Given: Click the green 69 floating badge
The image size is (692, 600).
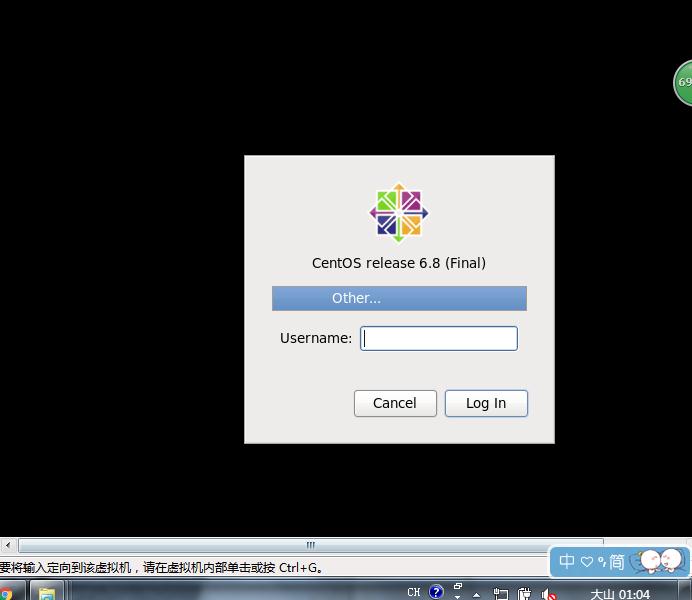Looking at the screenshot, I should pyautogui.click(x=683, y=82).
